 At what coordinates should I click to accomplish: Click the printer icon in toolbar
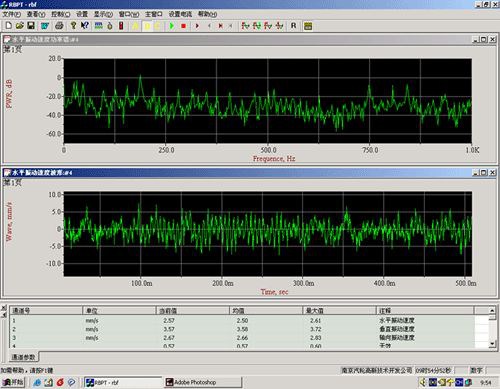59,26
